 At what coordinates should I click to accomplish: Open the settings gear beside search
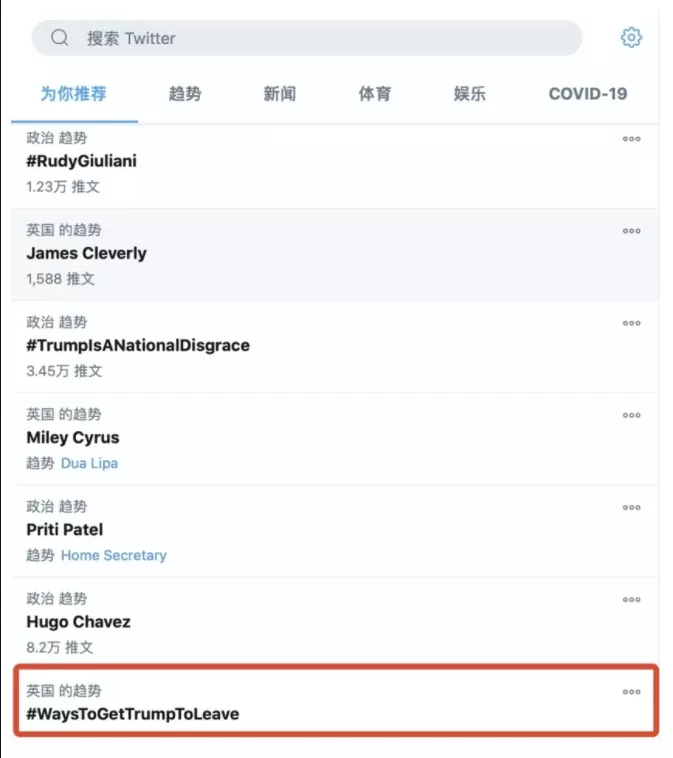[x=631, y=37]
